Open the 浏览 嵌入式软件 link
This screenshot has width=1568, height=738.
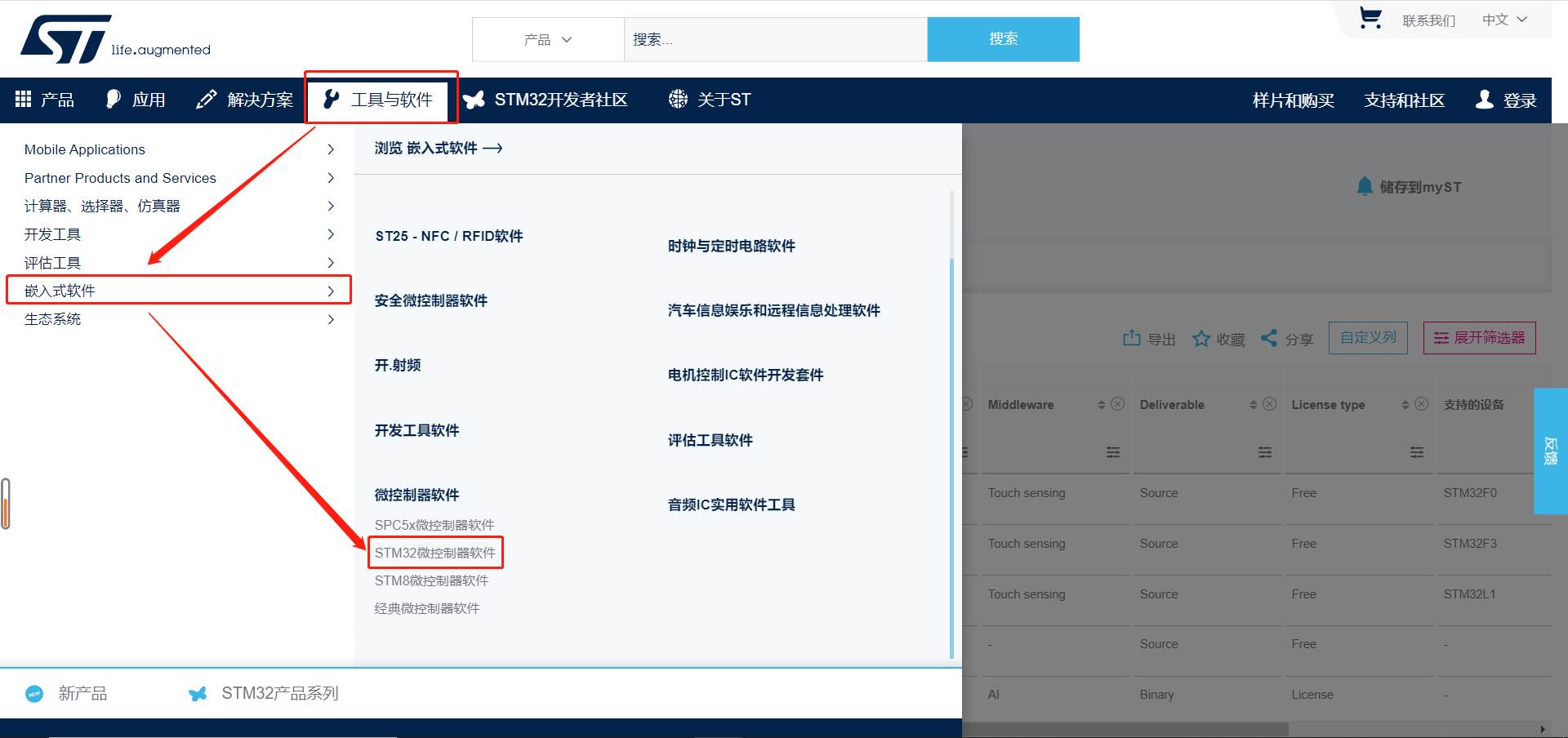click(439, 148)
